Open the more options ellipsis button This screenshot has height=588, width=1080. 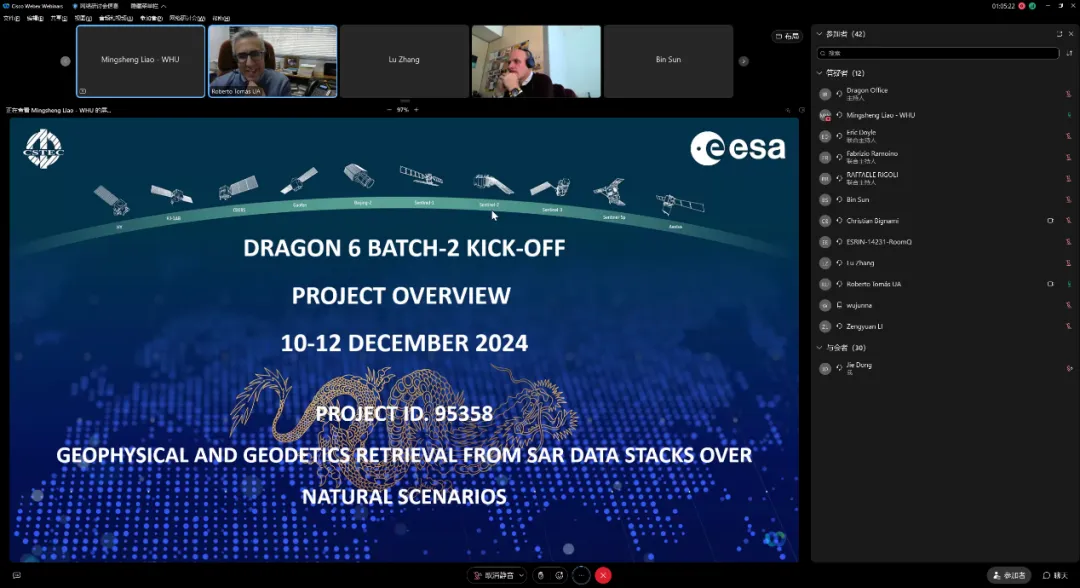coord(581,575)
